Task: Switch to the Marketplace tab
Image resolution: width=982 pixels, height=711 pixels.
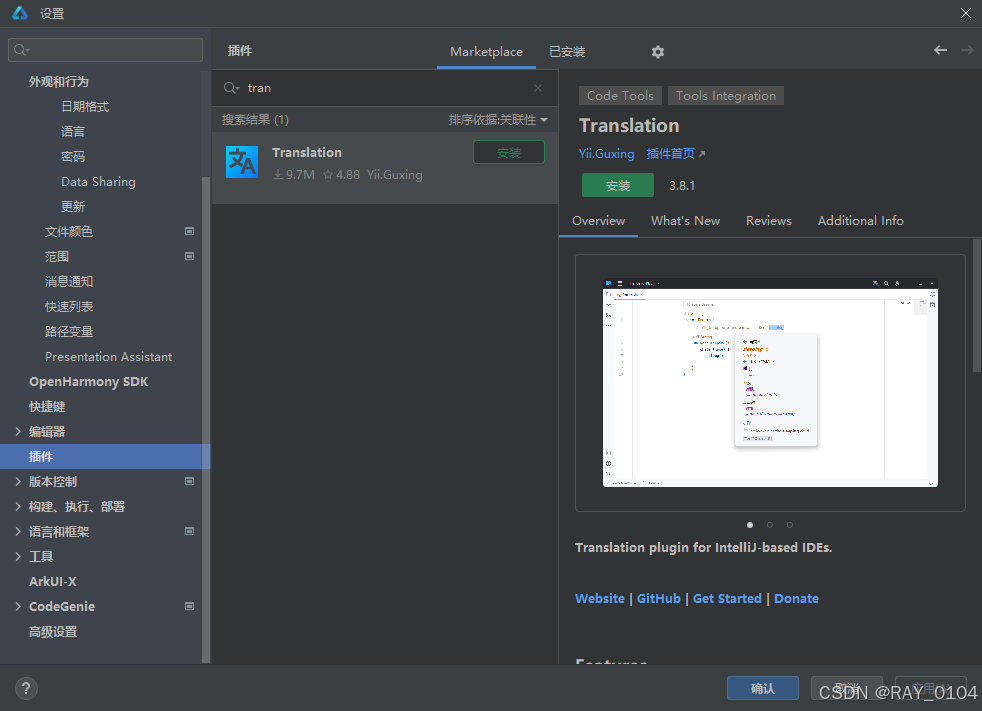Action: click(486, 52)
